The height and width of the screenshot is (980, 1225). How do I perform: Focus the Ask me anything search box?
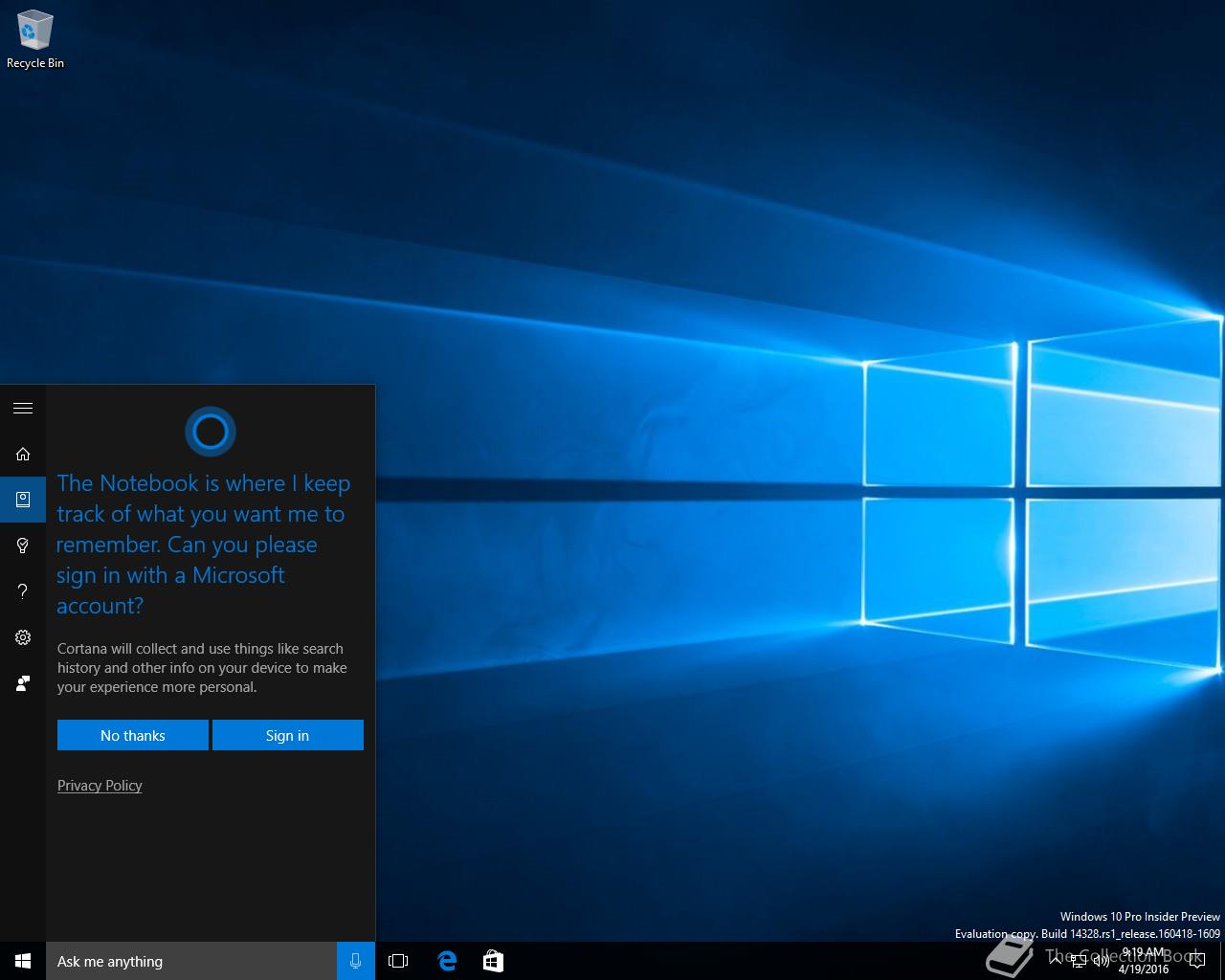coord(191,961)
